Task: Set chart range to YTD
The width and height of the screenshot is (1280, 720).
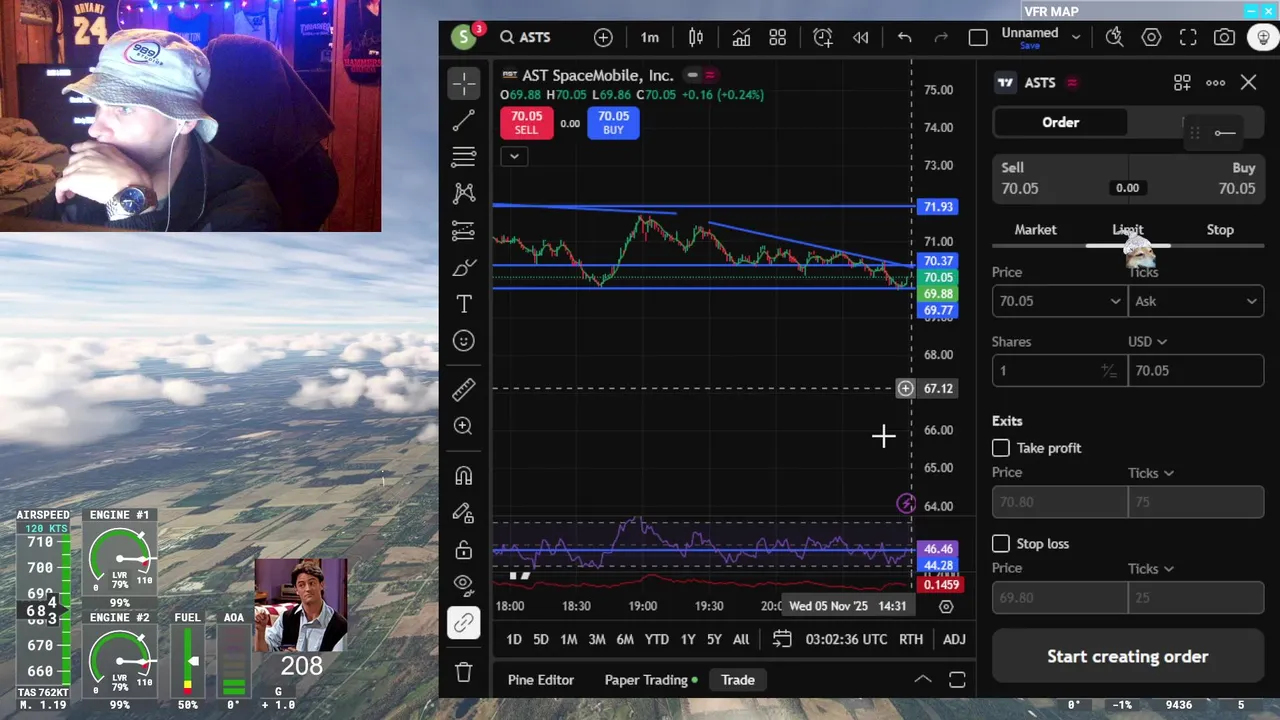Action: 656,639
